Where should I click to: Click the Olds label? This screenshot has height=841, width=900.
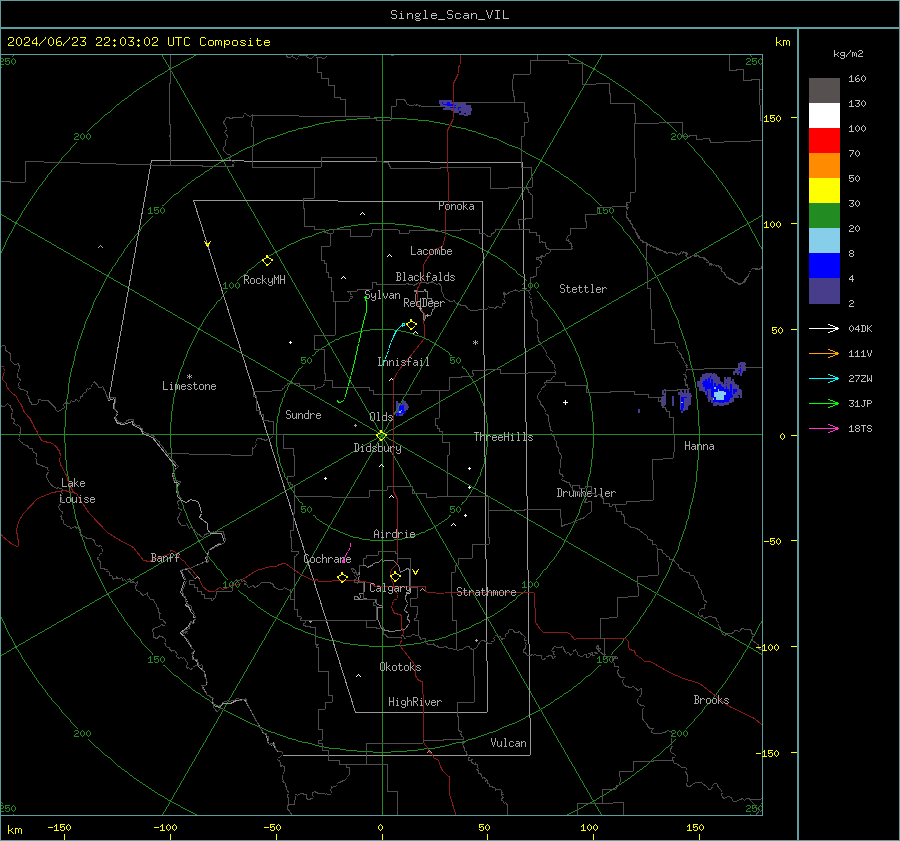[x=381, y=417]
